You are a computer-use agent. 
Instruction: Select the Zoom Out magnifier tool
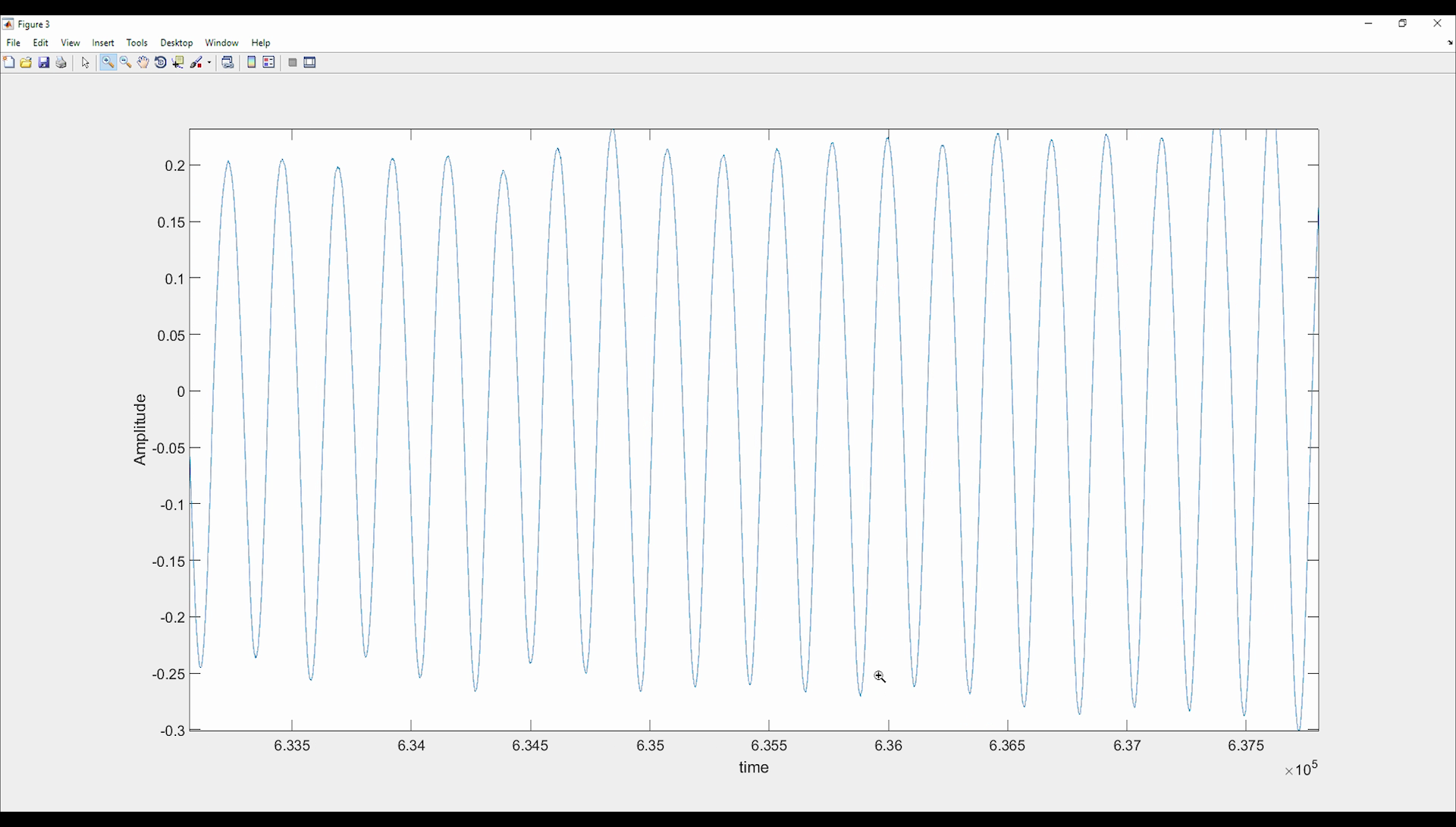click(126, 63)
